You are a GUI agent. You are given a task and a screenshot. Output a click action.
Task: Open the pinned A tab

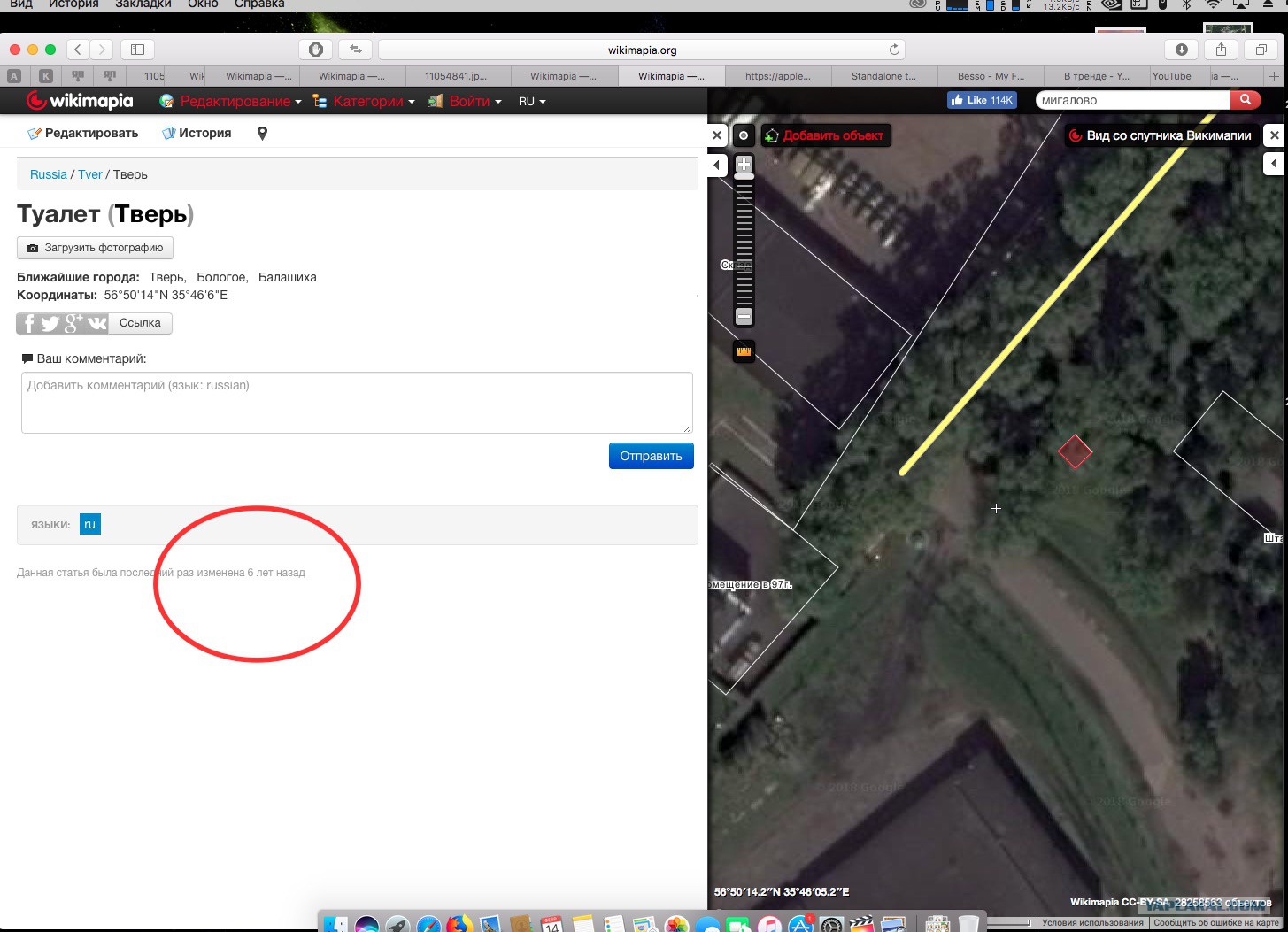tap(14, 76)
